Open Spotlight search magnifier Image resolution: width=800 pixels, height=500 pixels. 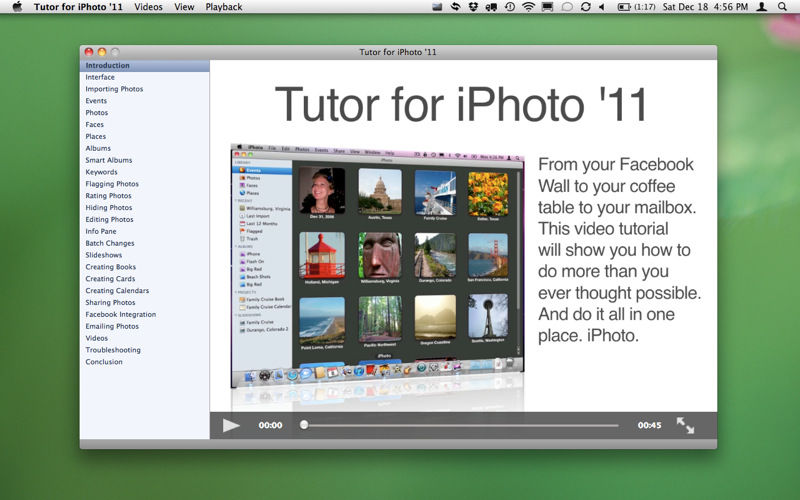782,7
